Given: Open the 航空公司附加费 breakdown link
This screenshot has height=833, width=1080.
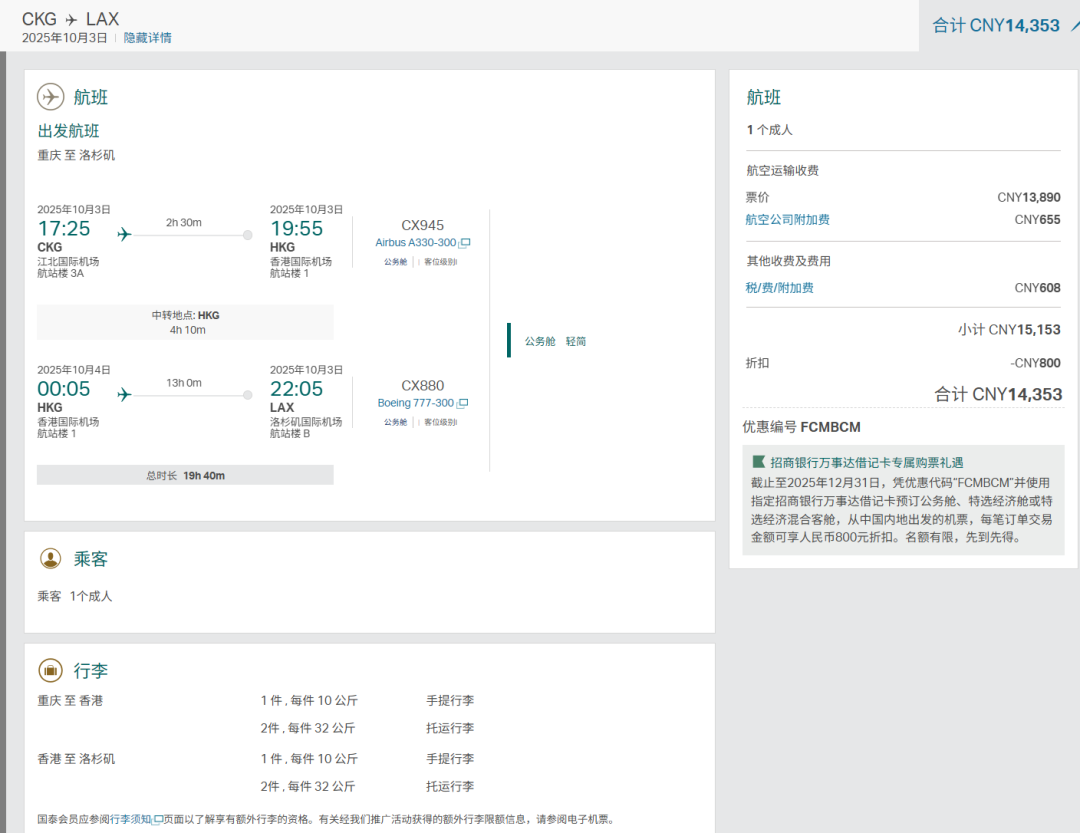Looking at the screenshot, I should pos(787,220).
